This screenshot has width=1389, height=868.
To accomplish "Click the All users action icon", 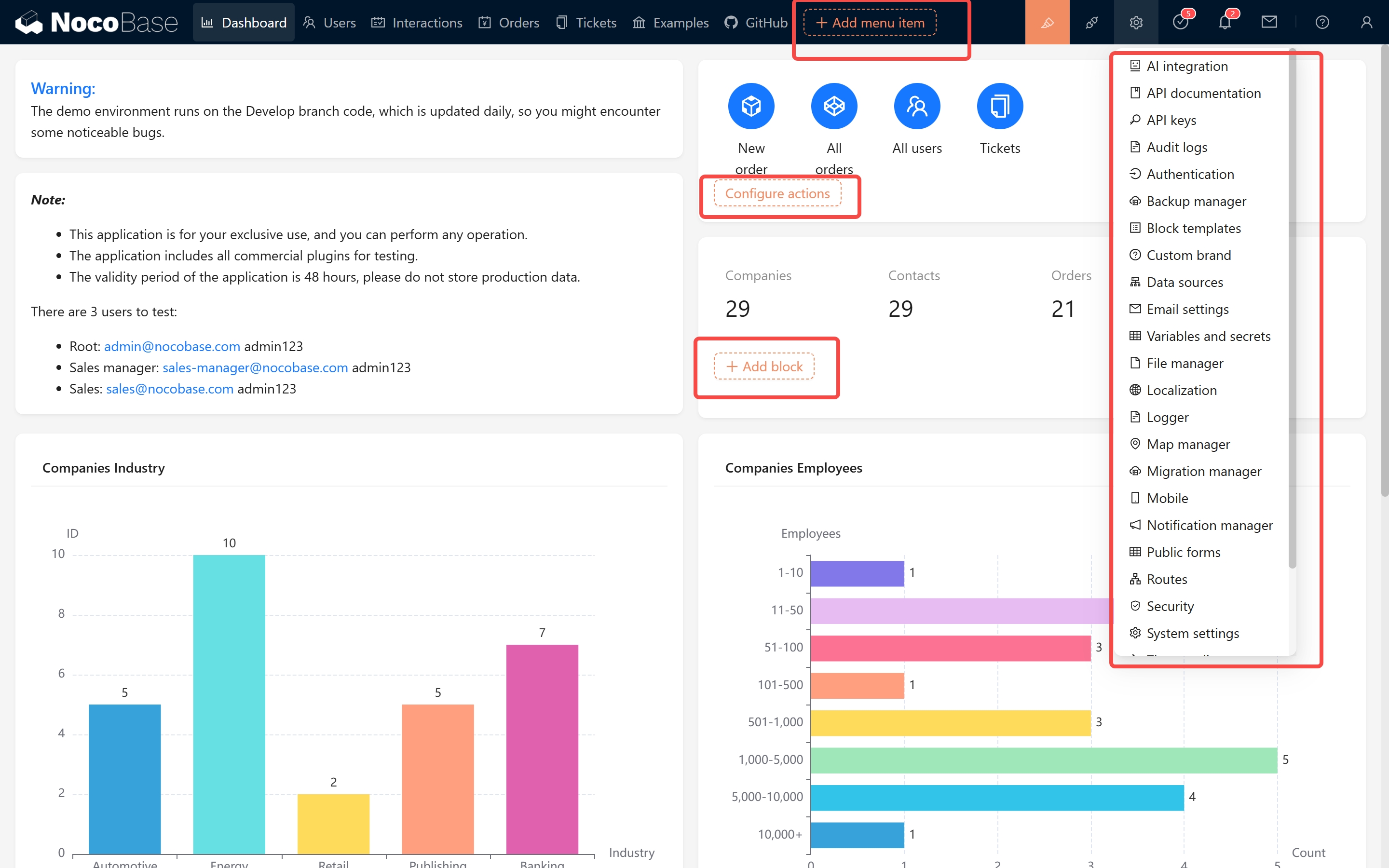I will tap(917, 106).
